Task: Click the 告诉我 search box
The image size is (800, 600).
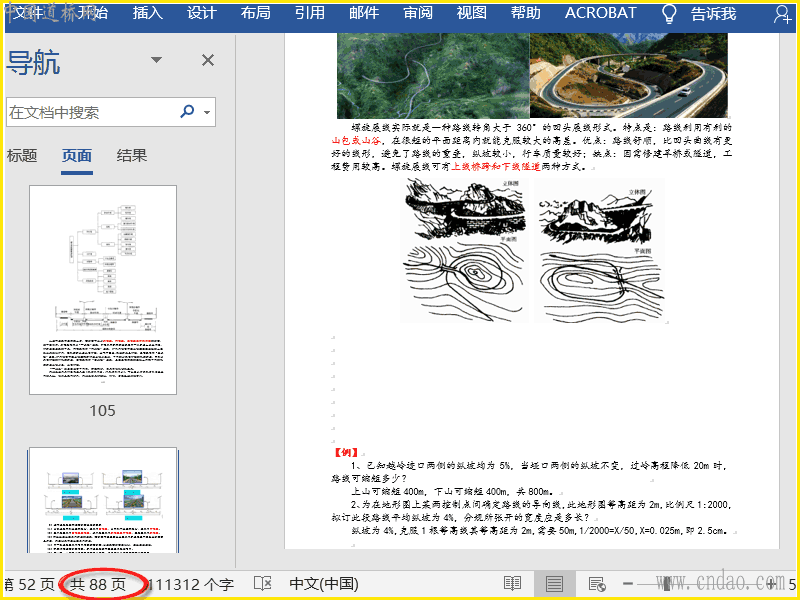Action: pos(714,14)
